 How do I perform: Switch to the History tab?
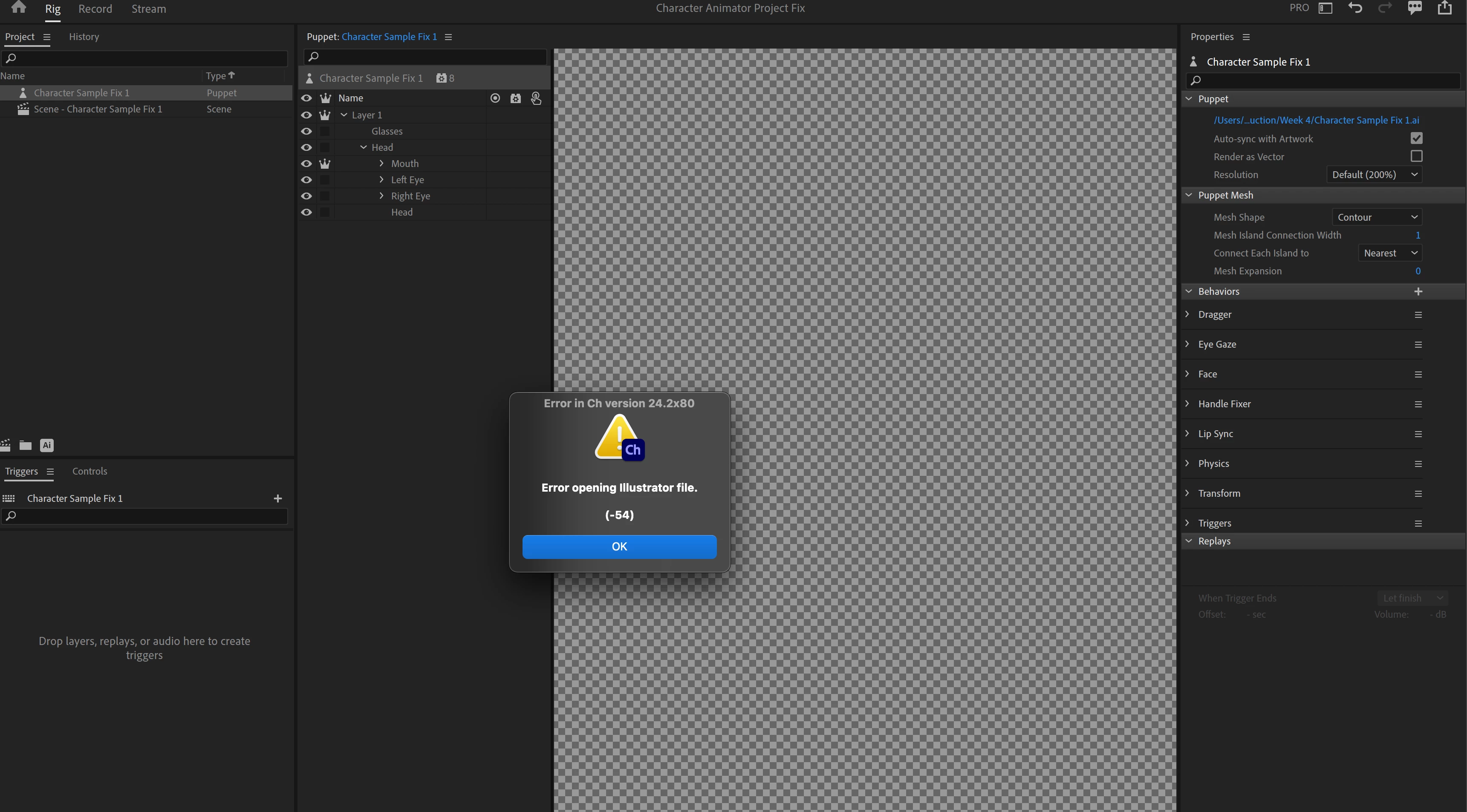84,37
